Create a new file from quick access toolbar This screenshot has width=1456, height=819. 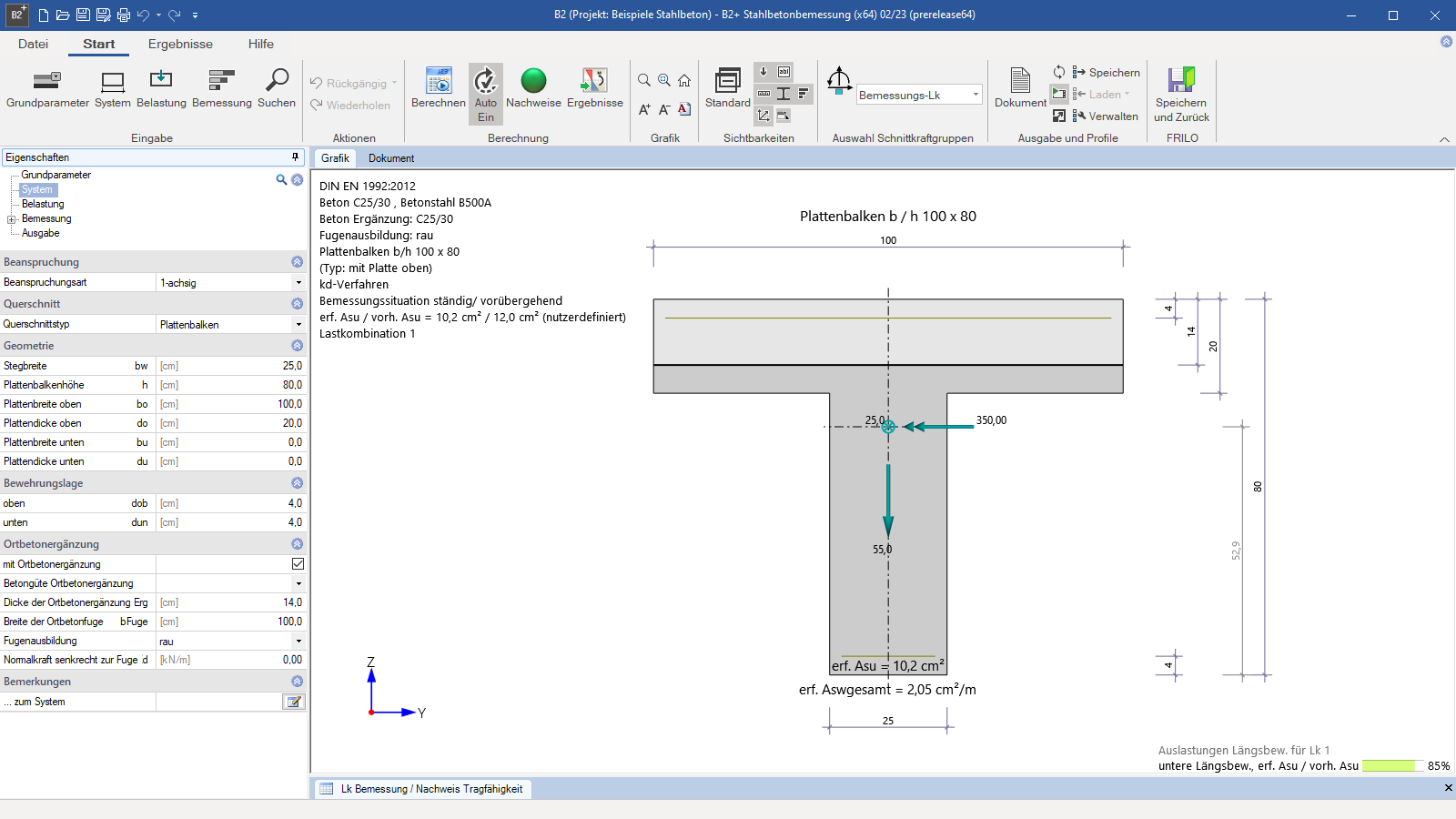click(x=44, y=15)
